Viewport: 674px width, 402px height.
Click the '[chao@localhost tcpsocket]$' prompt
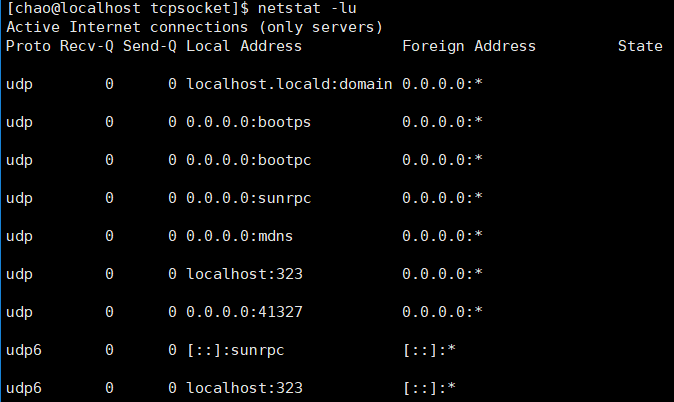pos(128,9)
